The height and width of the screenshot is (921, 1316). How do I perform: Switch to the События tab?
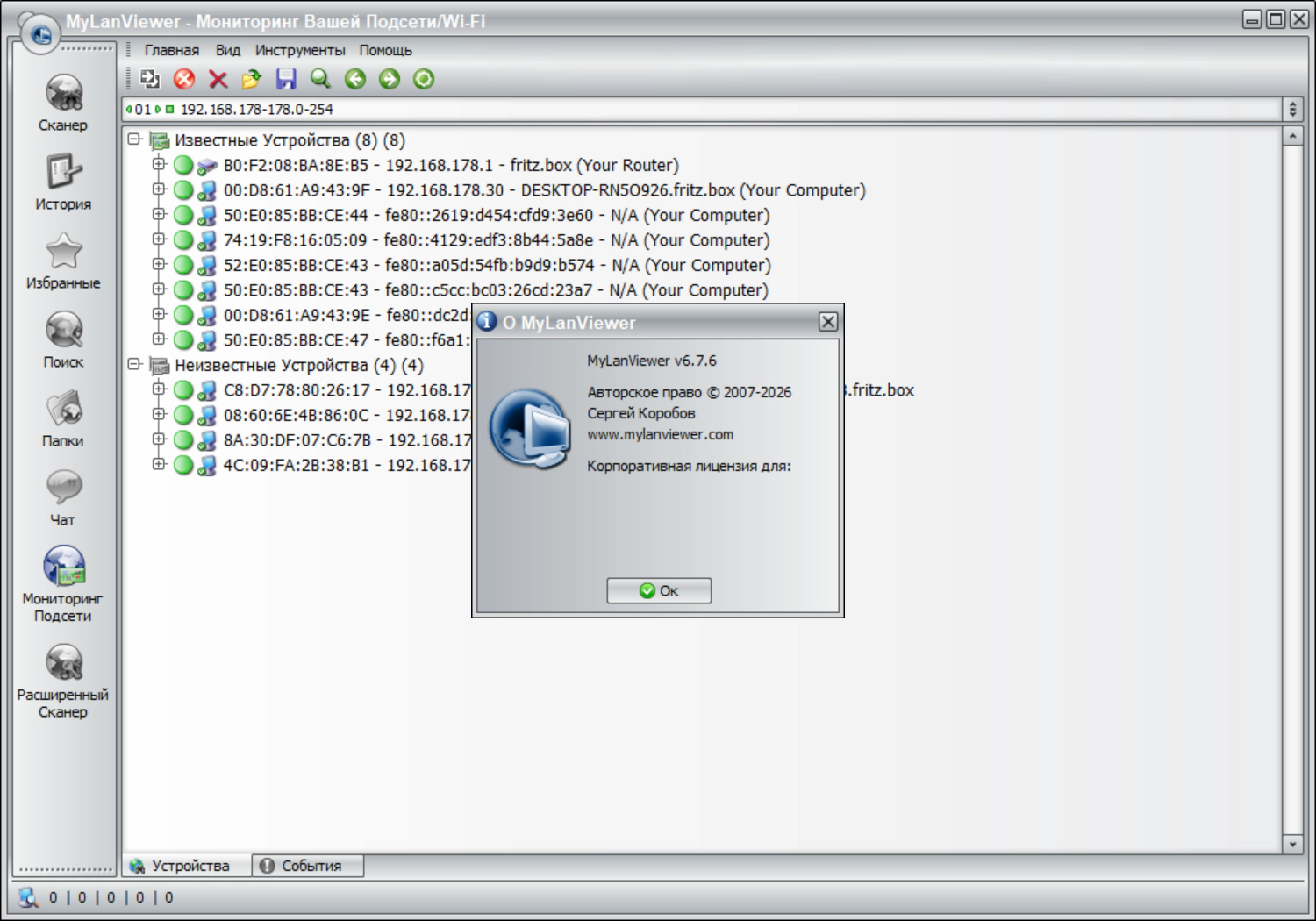[x=309, y=866]
